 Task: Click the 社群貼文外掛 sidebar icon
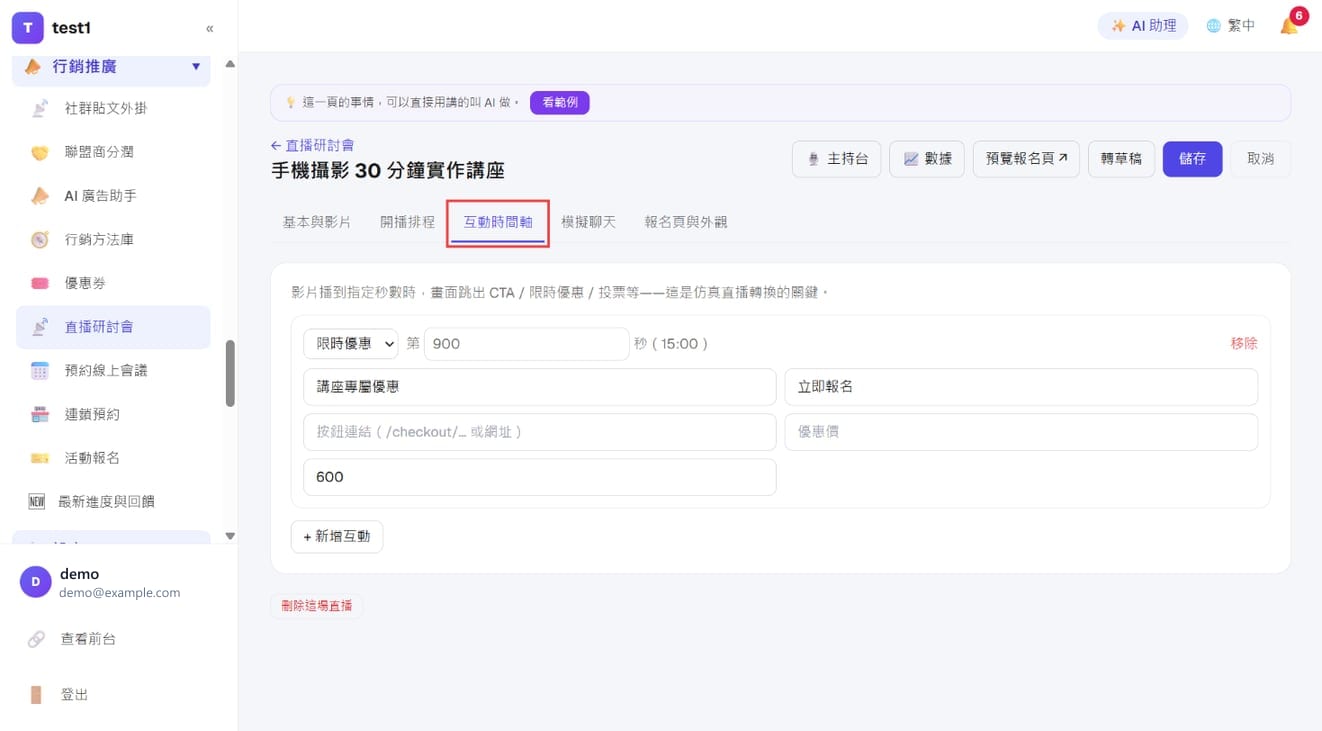click(40, 108)
